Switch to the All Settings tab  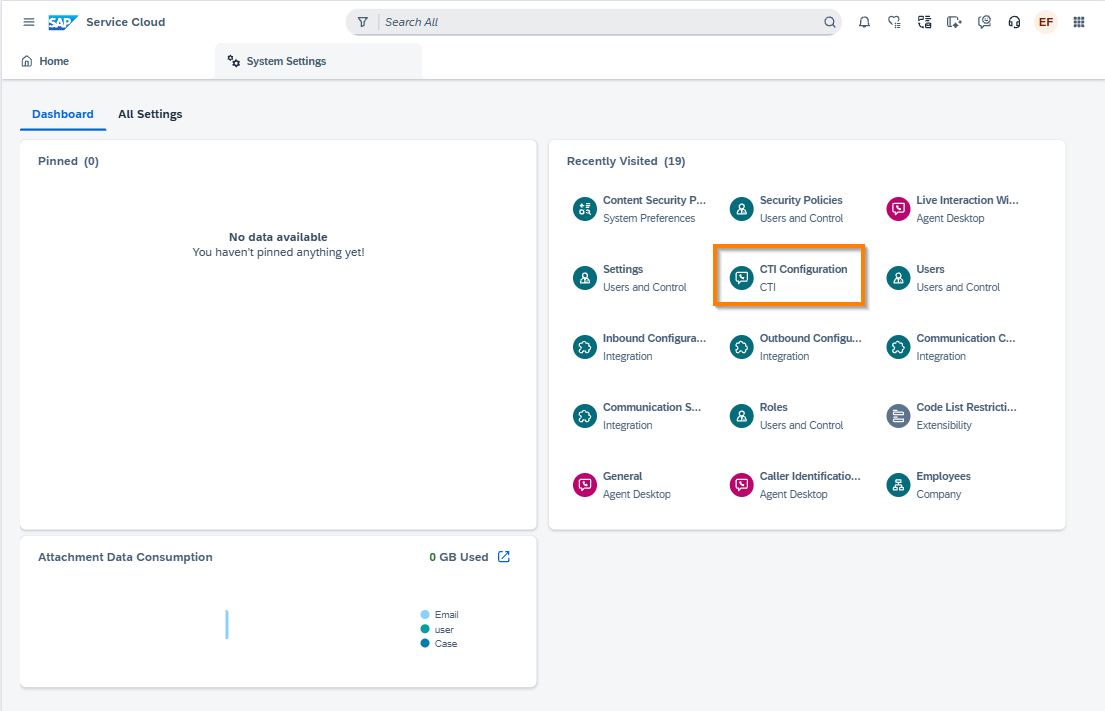coord(150,114)
